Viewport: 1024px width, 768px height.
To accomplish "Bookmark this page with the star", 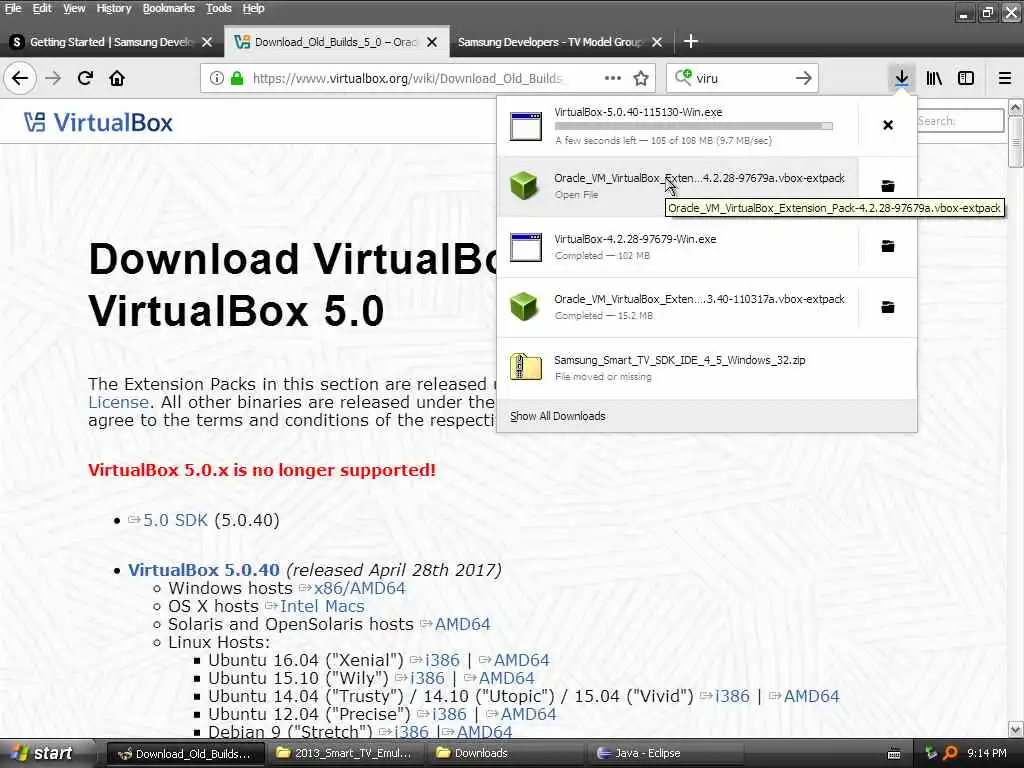I will [641, 78].
